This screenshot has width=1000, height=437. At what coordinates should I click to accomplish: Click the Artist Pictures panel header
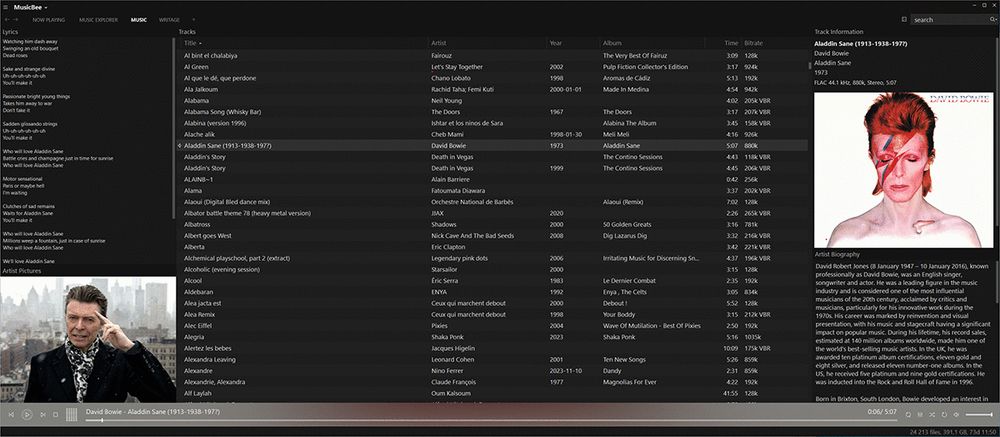point(22,271)
